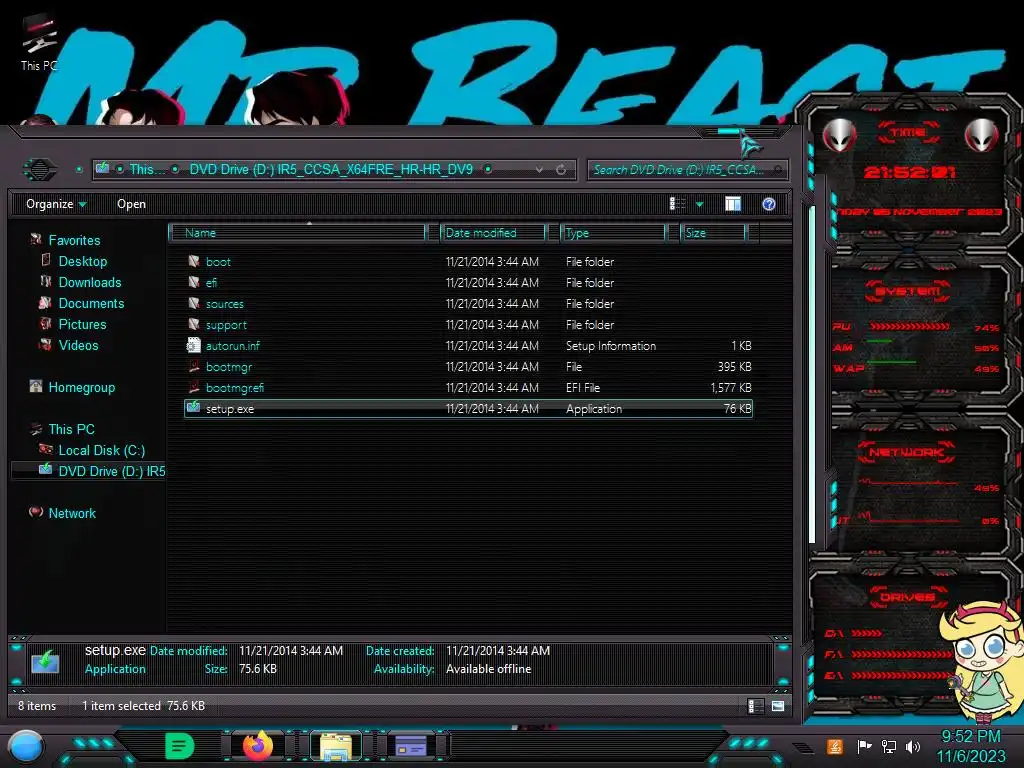Click the 'Setup Information' type cell

(x=611, y=345)
